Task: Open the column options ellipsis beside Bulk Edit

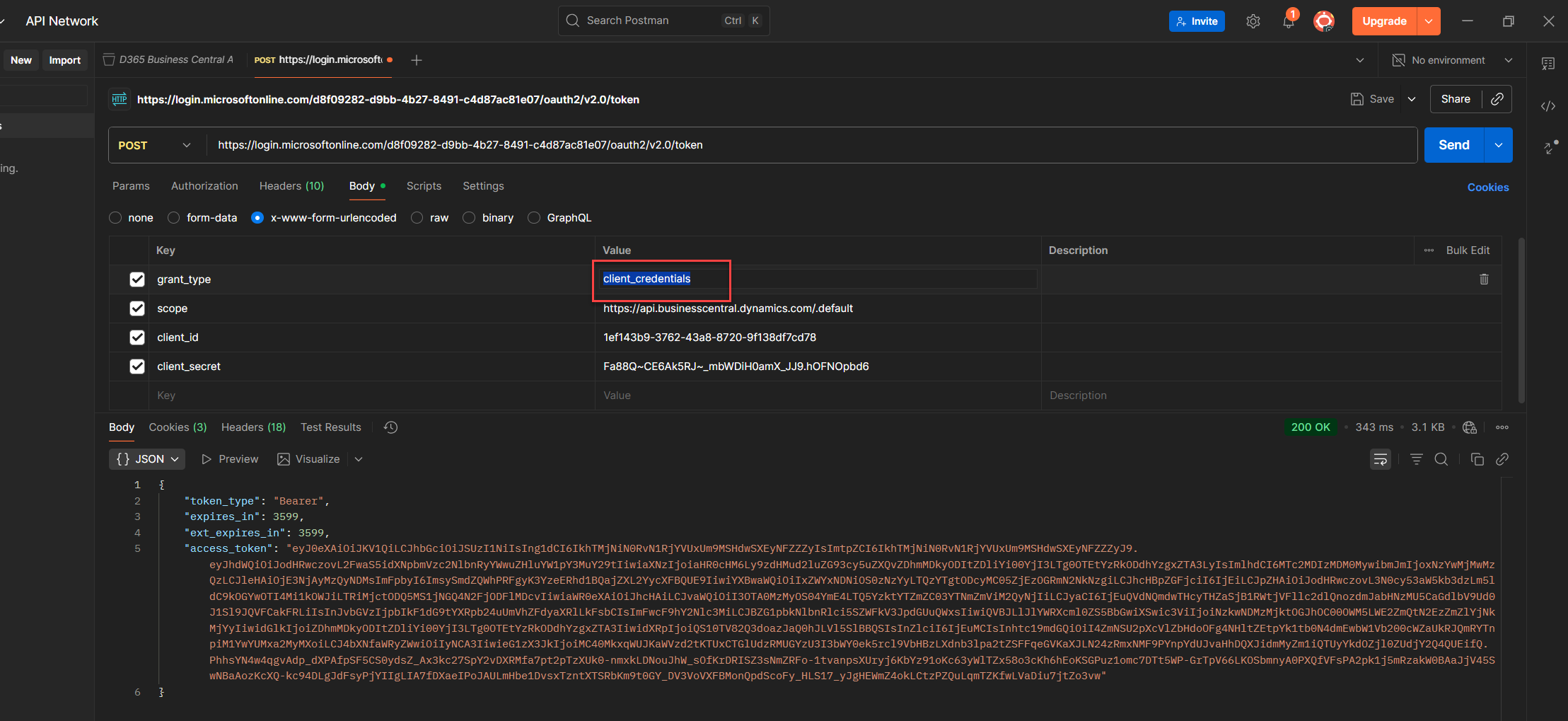Action: point(1429,250)
